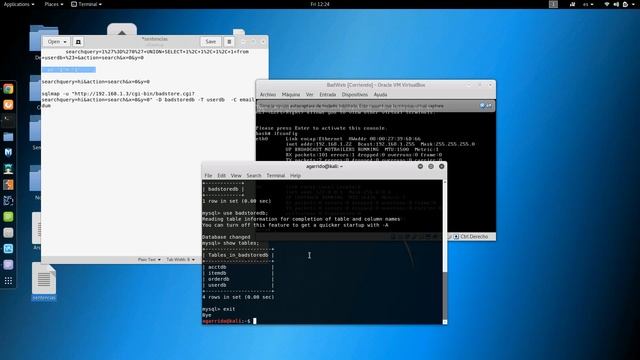Viewport: 640px width, 360px height.
Task: Click the power icon in top bar
Action: coord(625,4)
